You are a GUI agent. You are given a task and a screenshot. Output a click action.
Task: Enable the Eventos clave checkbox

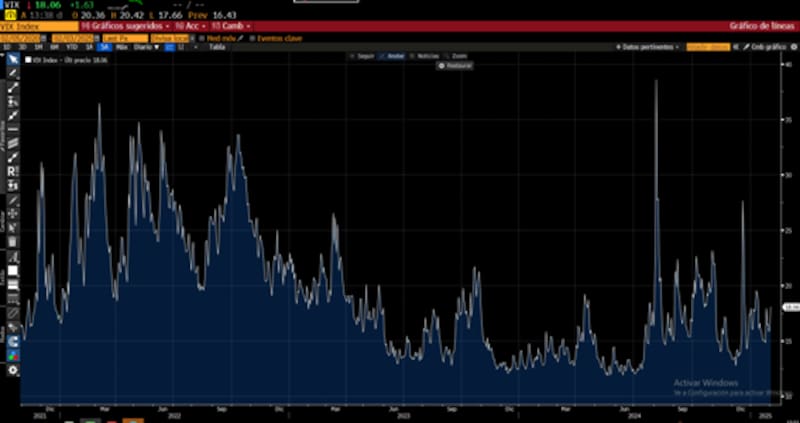[x=249, y=38]
